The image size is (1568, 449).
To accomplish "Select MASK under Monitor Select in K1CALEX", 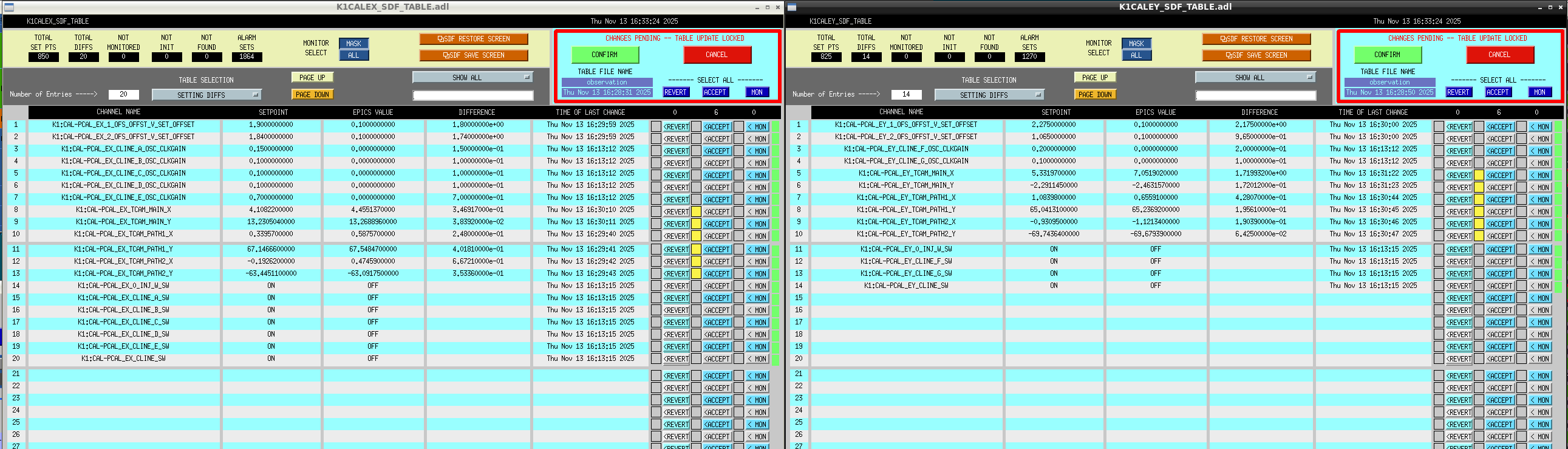I will [353, 44].
